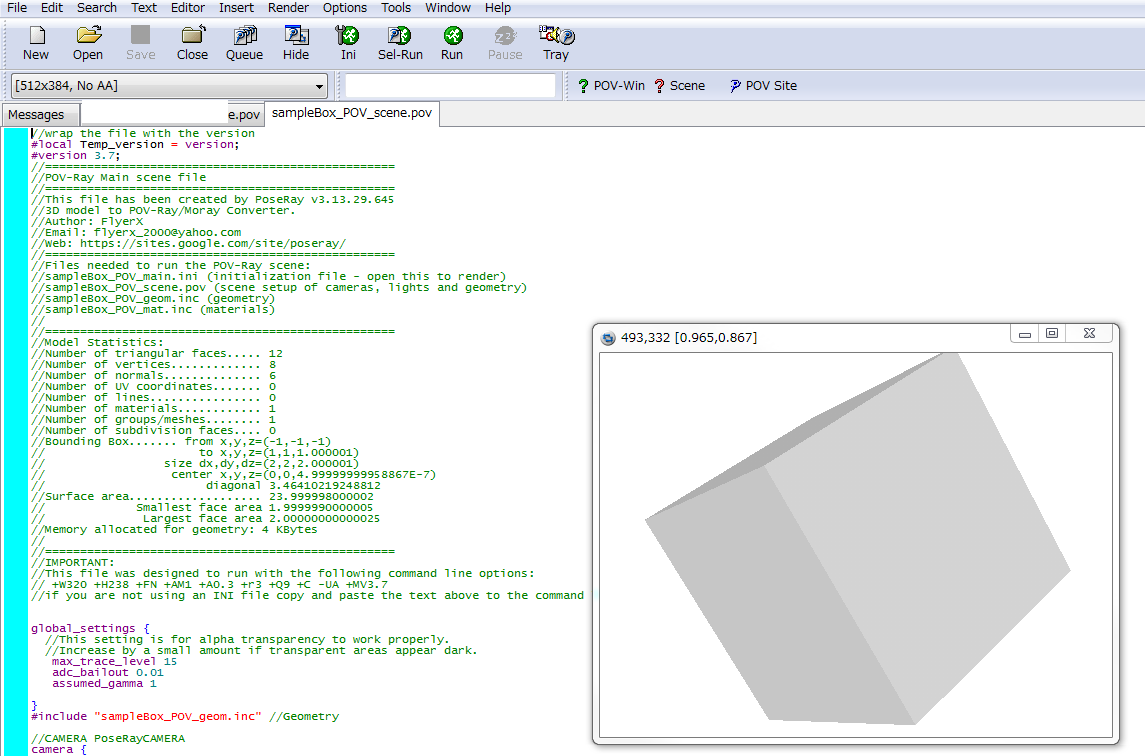Start rendering with the Run icon

452,43
